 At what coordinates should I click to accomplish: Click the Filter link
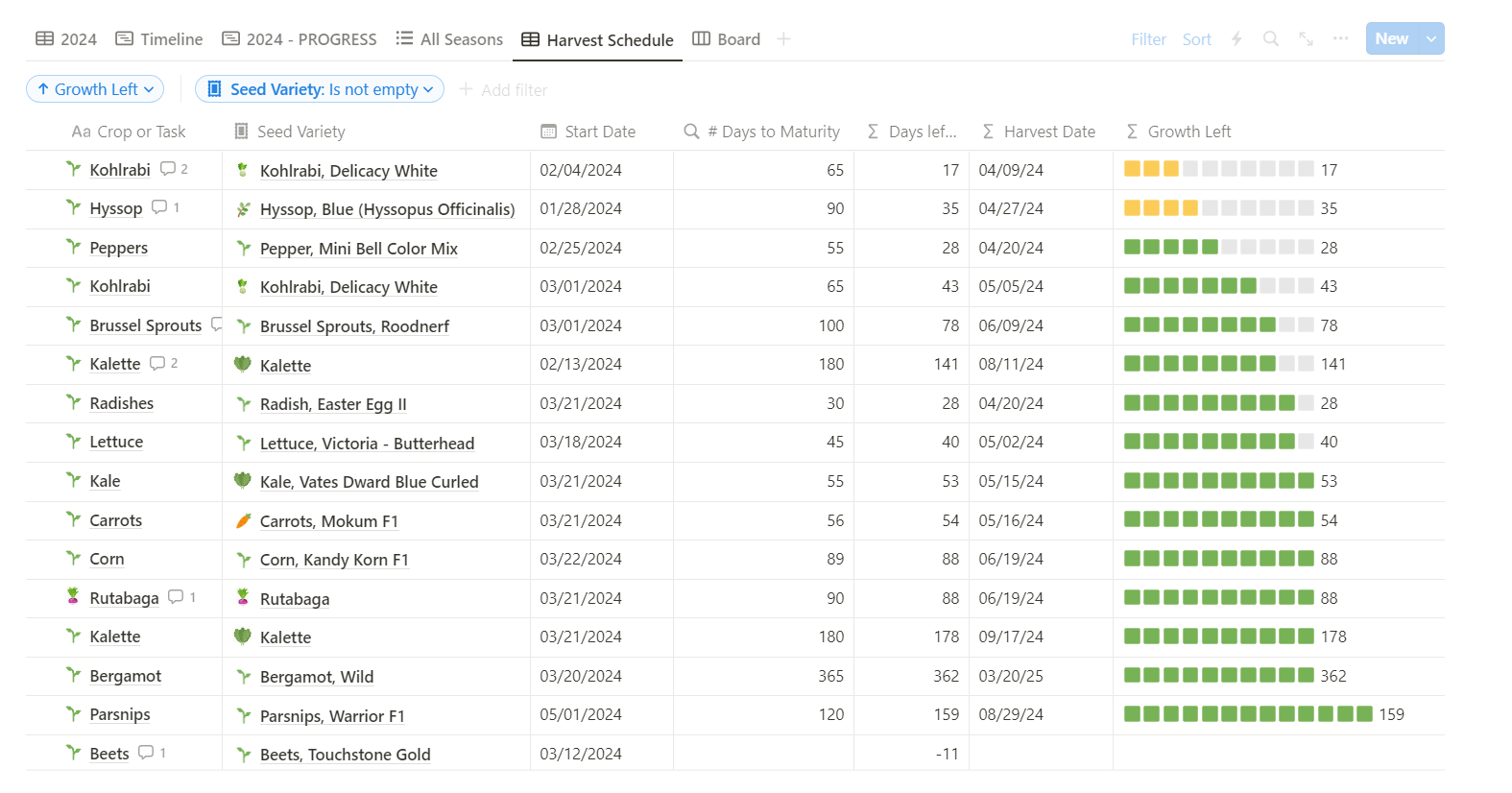coord(1148,39)
